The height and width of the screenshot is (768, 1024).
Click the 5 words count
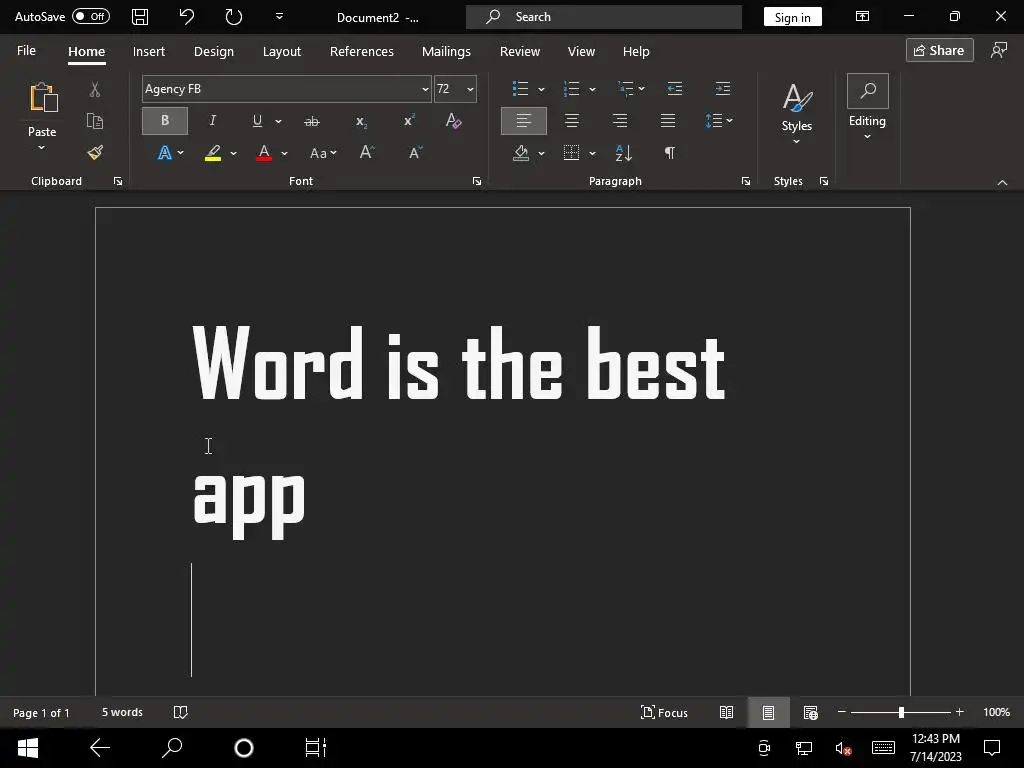click(x=122, y=712)
